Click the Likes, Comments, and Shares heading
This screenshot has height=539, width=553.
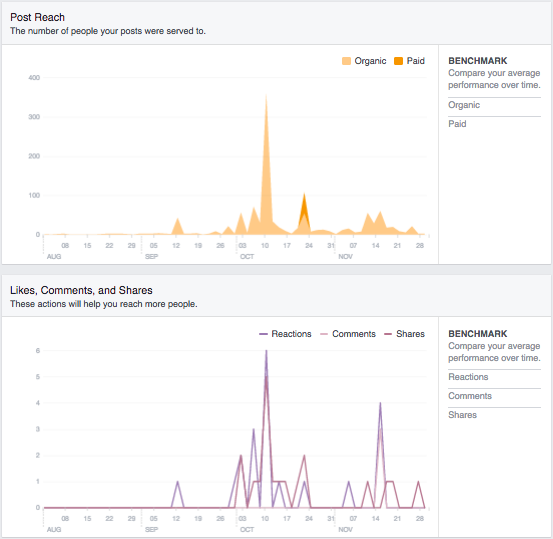(x=81, y=290)
